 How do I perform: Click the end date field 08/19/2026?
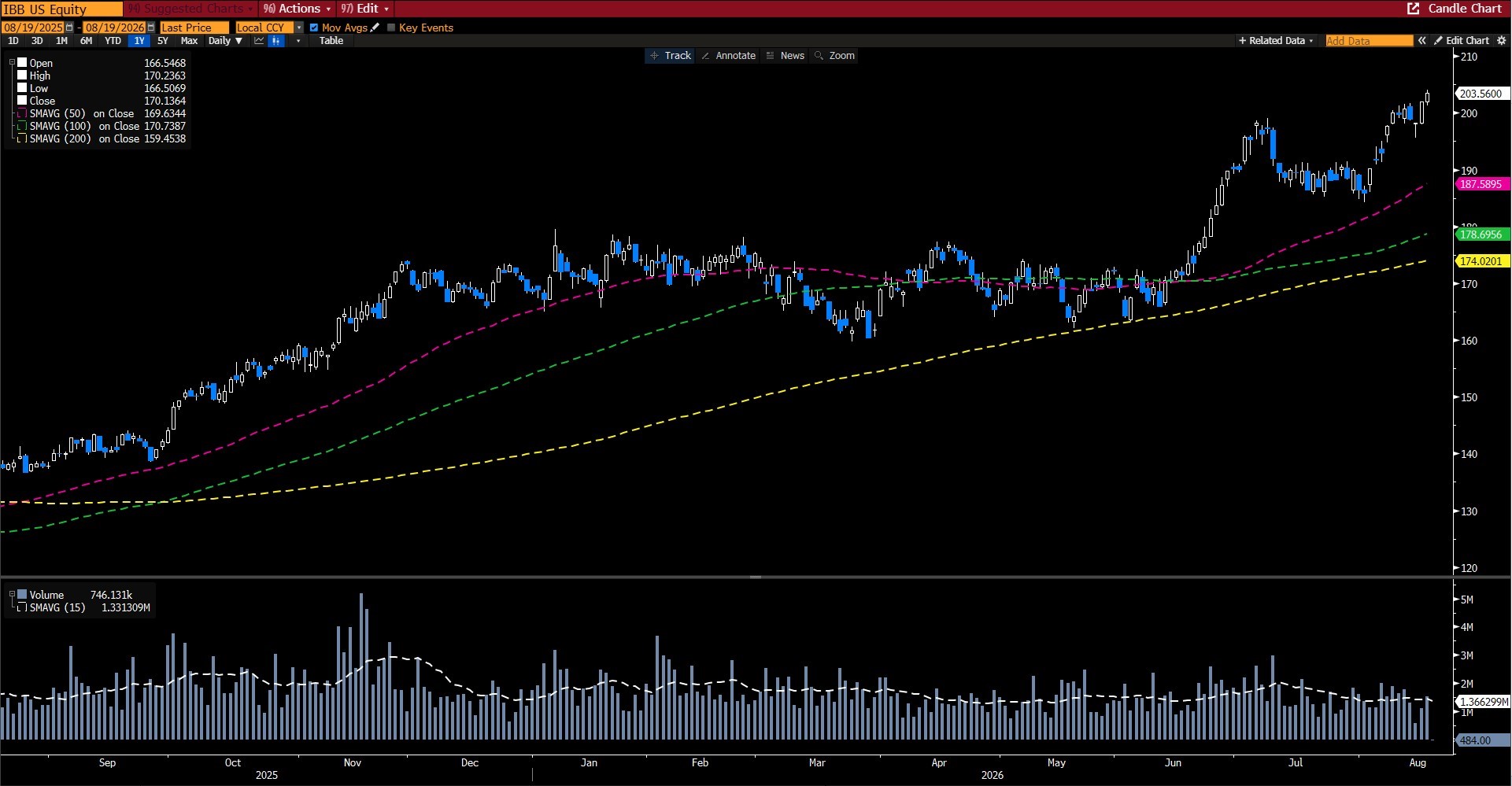coord(115,28)
